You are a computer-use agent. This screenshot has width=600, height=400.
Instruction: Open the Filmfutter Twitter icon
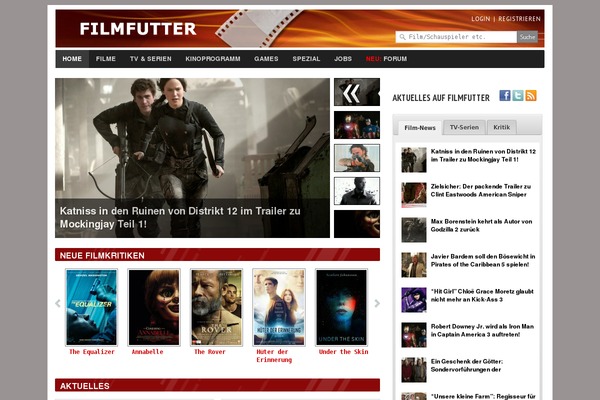pos(518,95)
